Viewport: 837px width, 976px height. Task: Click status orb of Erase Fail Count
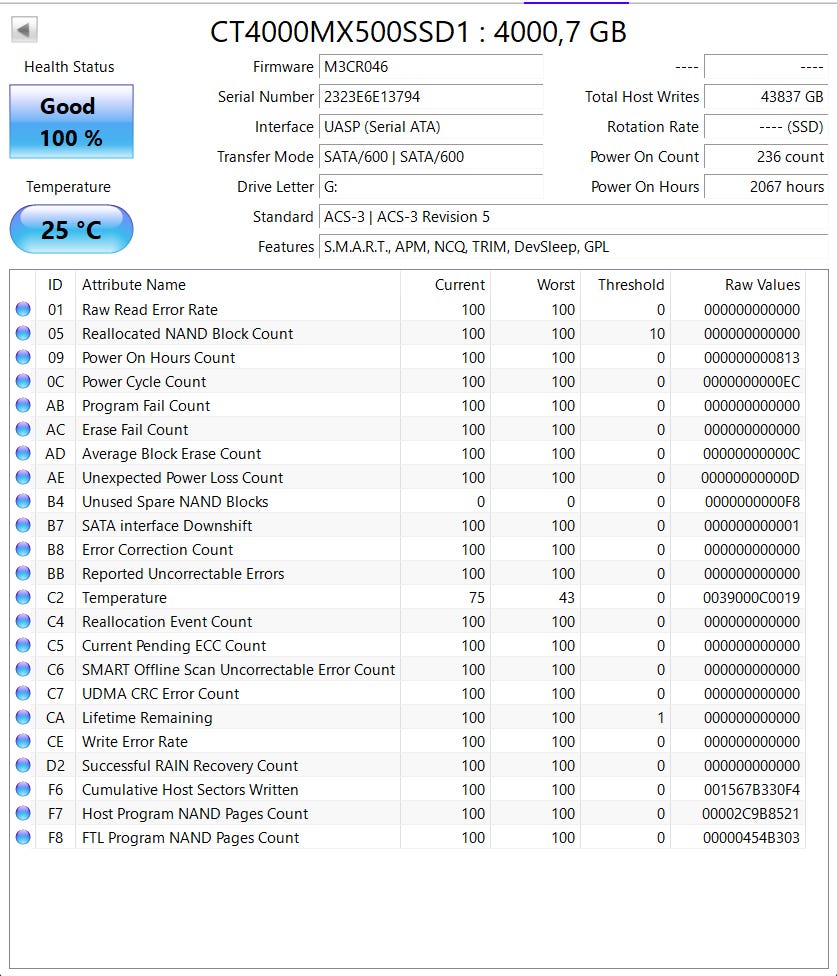click(23, 429)
